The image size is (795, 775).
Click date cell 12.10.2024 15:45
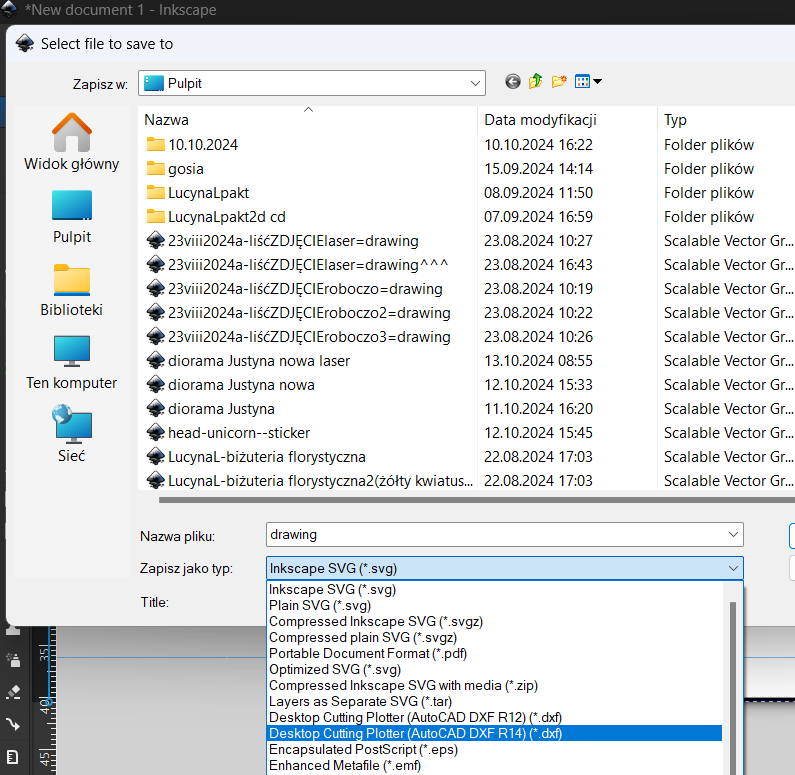pos(538,433)
